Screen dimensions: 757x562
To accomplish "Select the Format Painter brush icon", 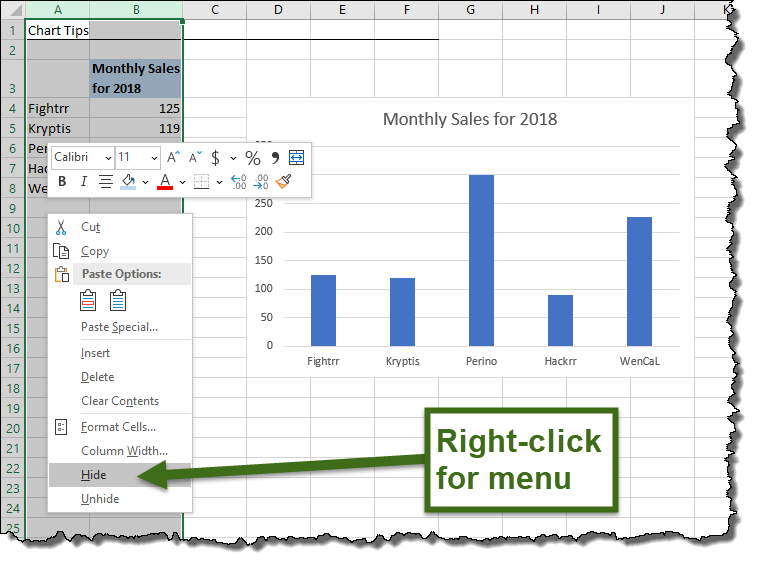I will point(283,182).
